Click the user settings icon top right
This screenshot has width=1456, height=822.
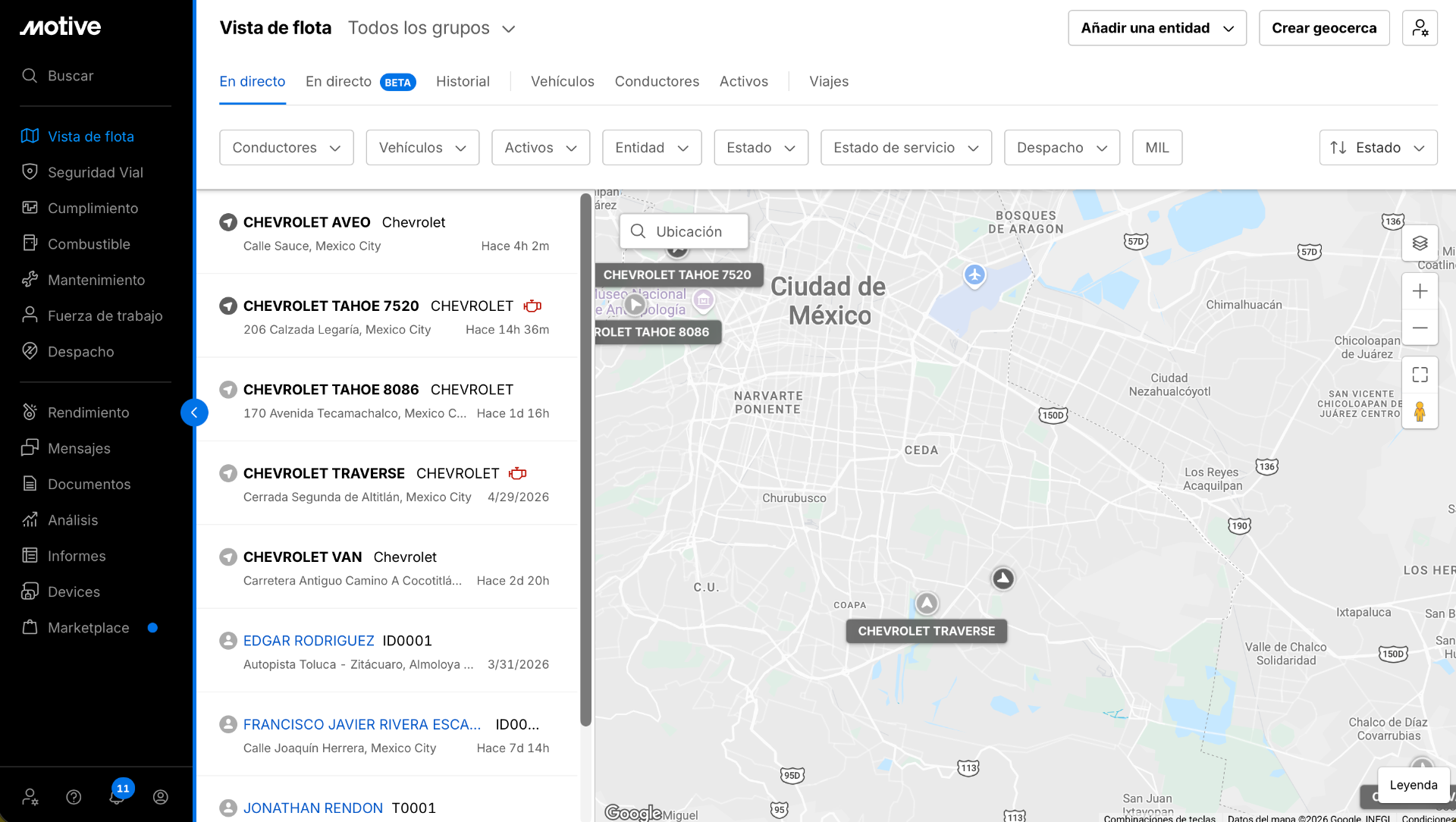pos(1420,28)
